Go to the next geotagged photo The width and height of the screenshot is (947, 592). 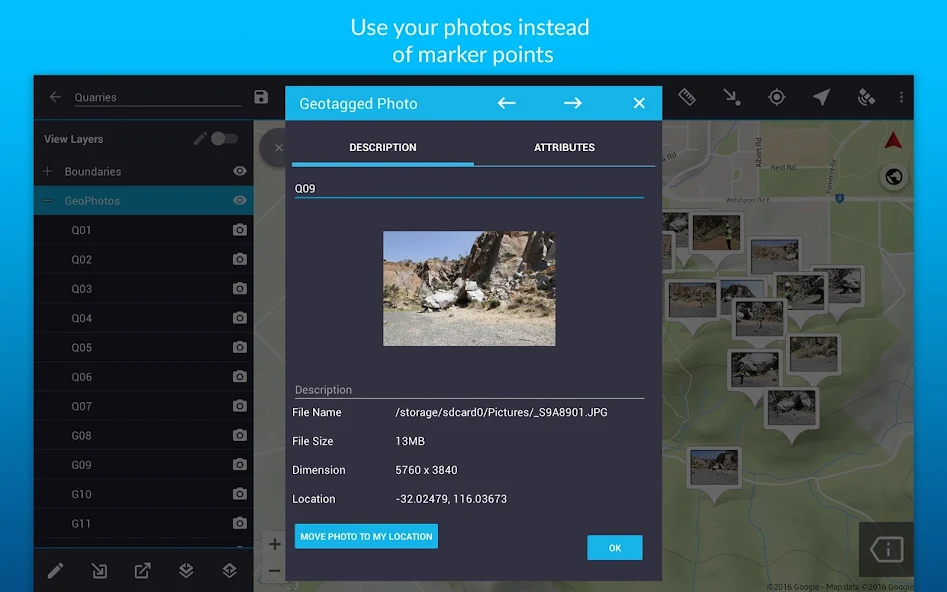tap(572, 103)
